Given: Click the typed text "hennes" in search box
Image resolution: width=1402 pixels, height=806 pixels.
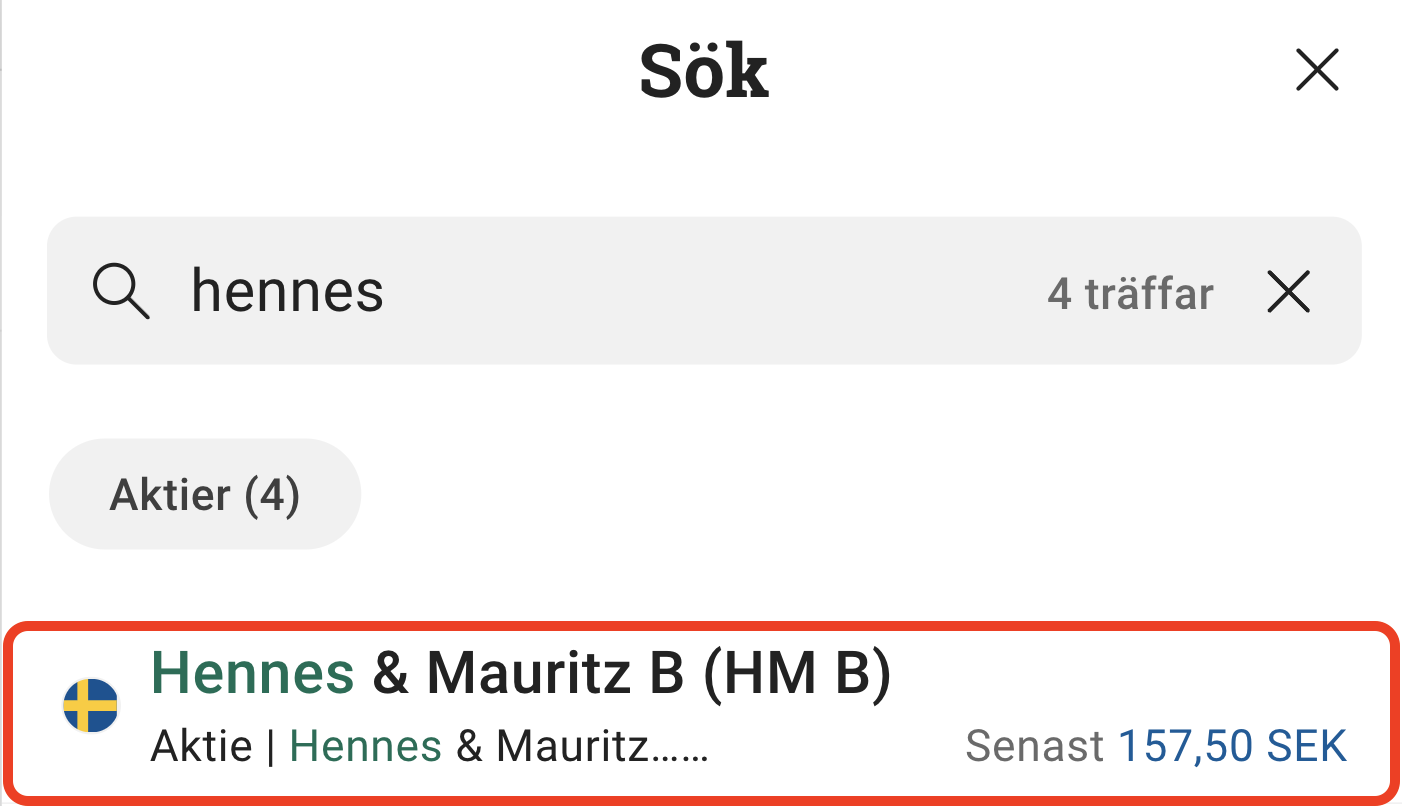Looking at the screenshot, I should click(x=287, y=292).
